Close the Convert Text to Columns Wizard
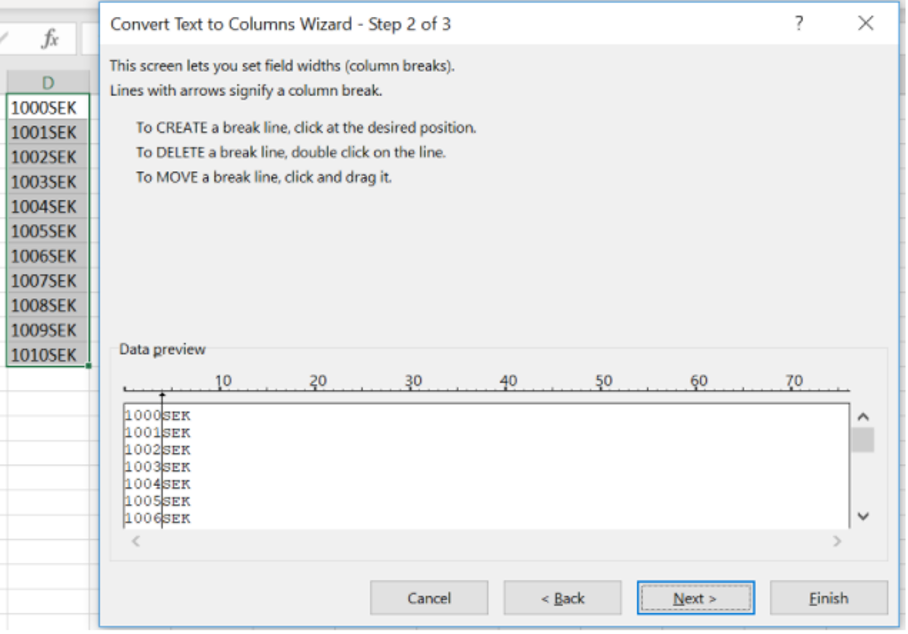 click(866, 24)
